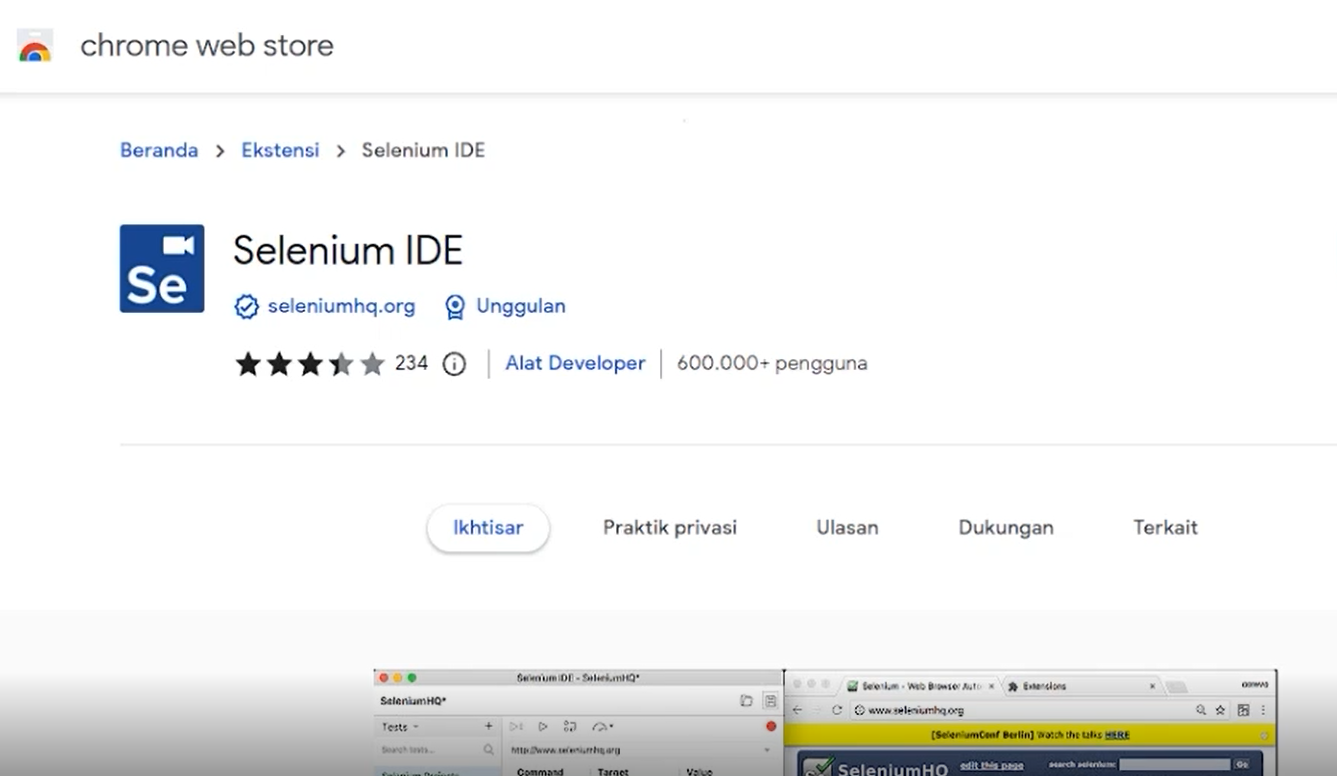Click the Ekstensi breadcrumb link
Image resolution: width=1337 pixels, height=776 pixels.
click(x=280, y=151)
